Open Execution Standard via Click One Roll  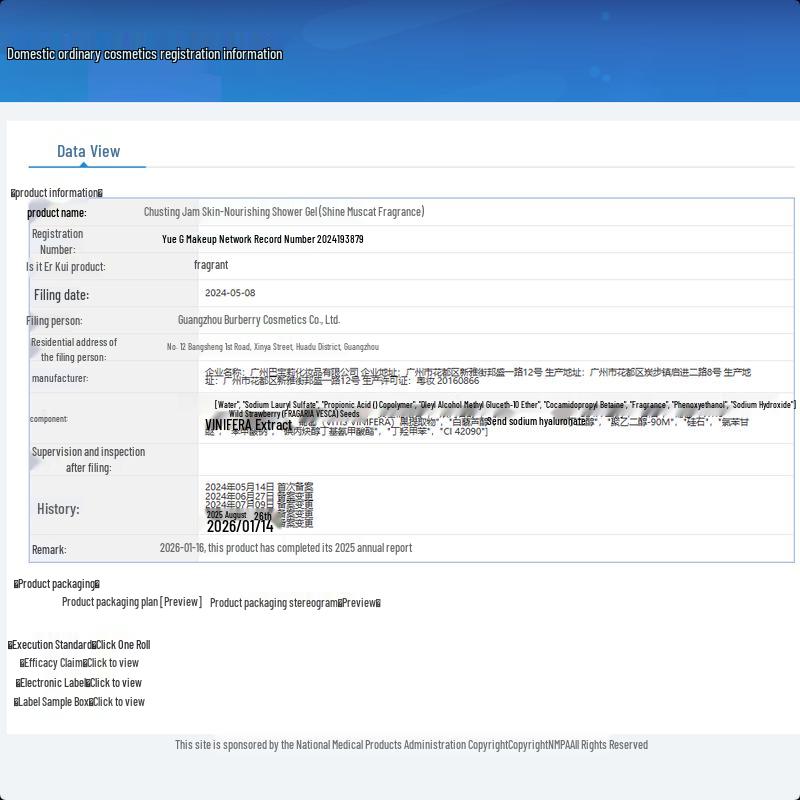click(x=121, y=645)
